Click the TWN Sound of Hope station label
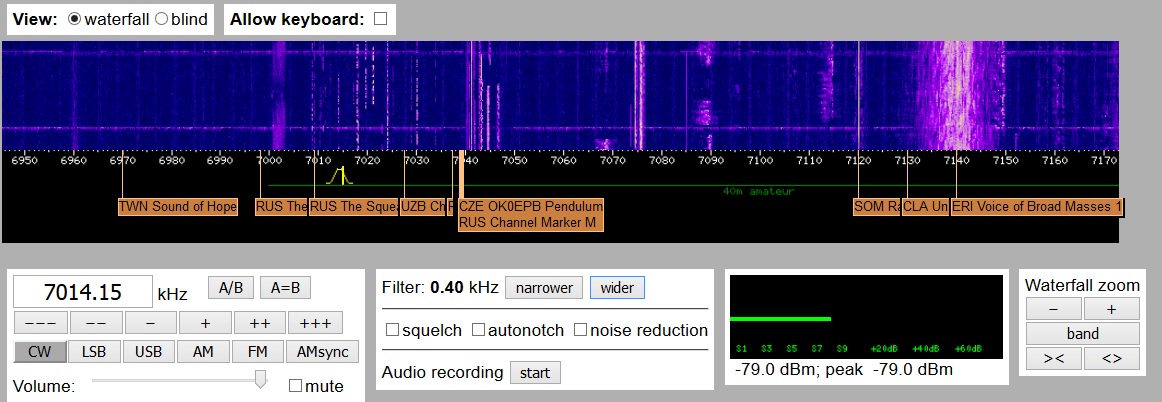Screen dimensions: 1162x402 178,207
